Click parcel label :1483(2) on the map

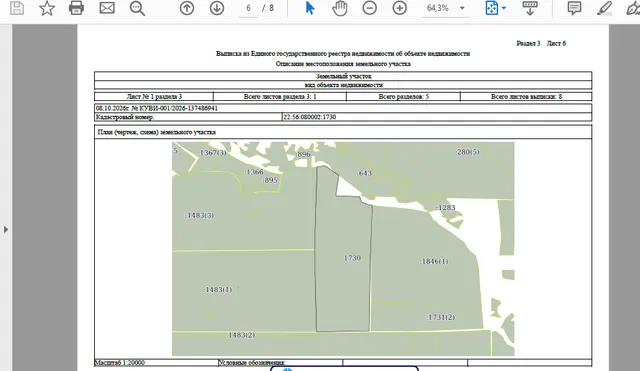coord(241,335)
